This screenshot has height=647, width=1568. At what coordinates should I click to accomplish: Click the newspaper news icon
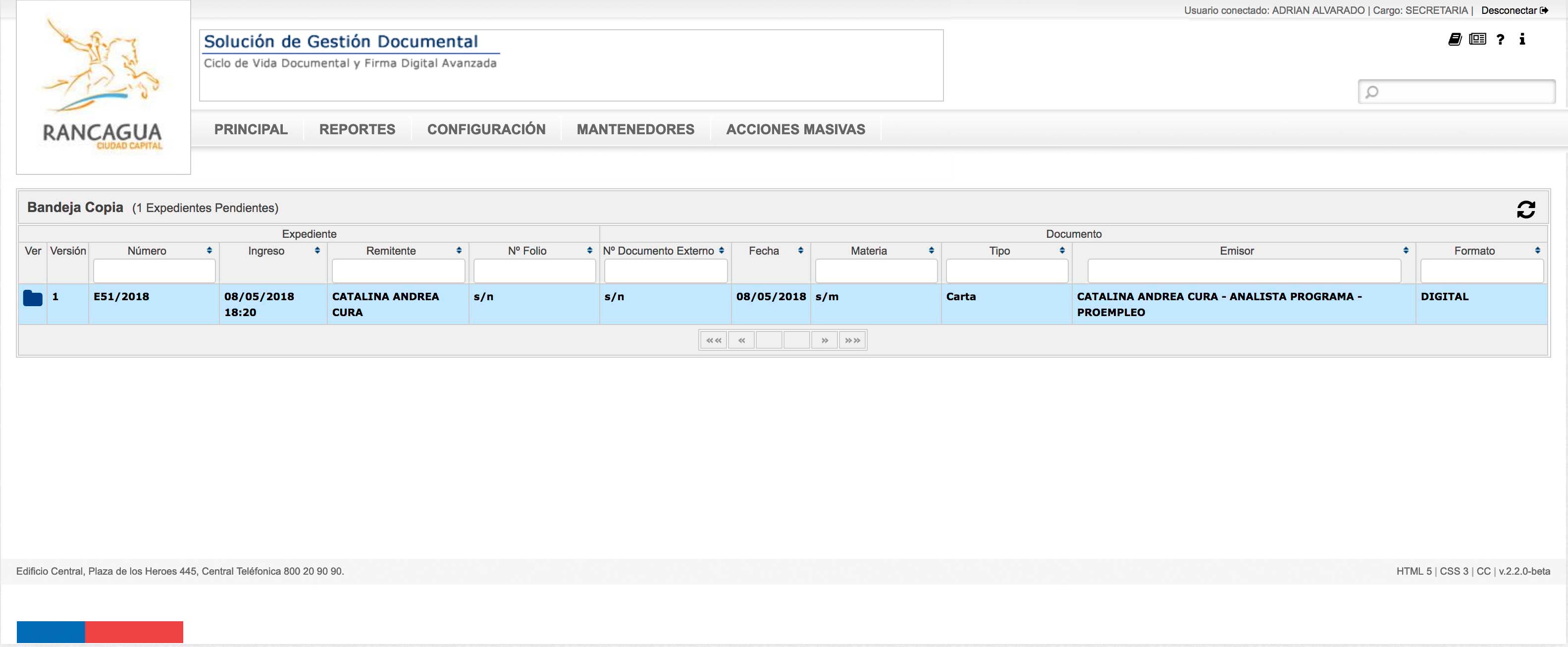click(1477, 40)
